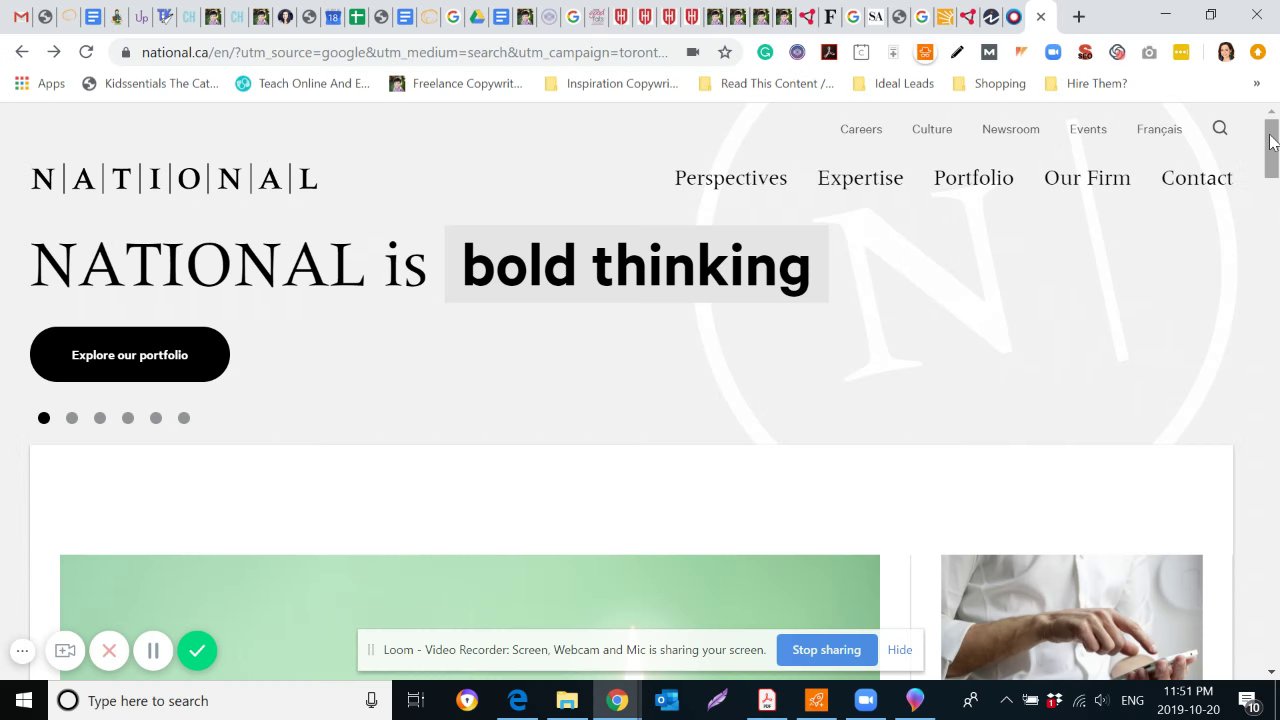Hide the Loom screen sharing bar
This screenshot has width=1280, height=720.
coord(900,650)
